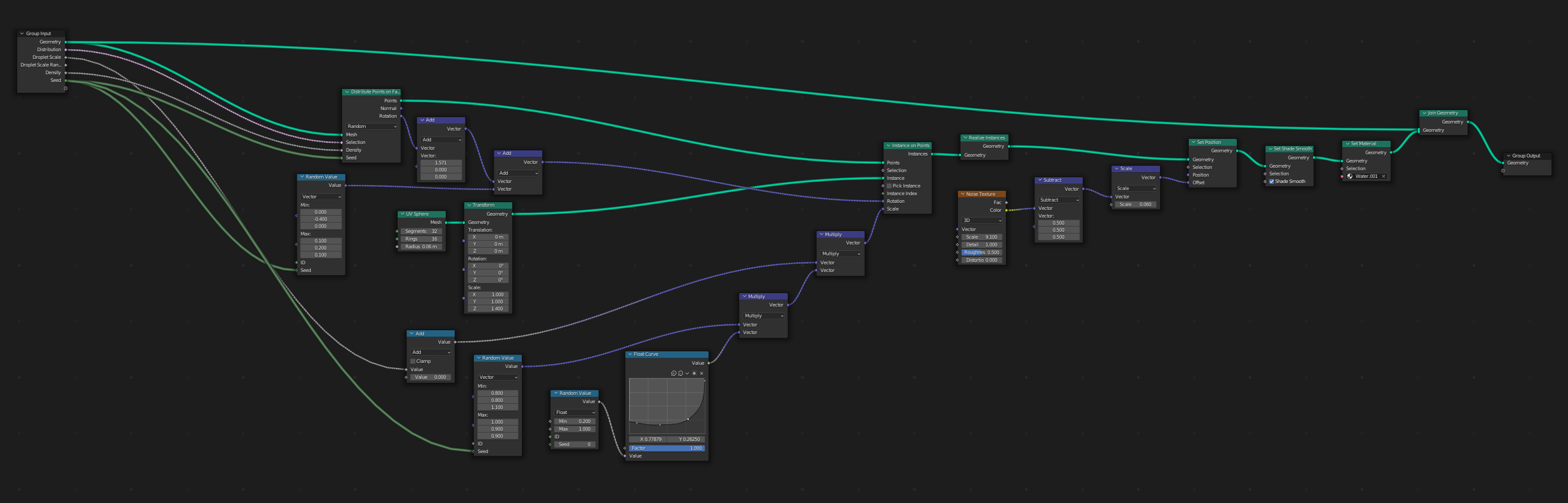Collapse the Set Shade Smooth node

(x=1270, y=148)
